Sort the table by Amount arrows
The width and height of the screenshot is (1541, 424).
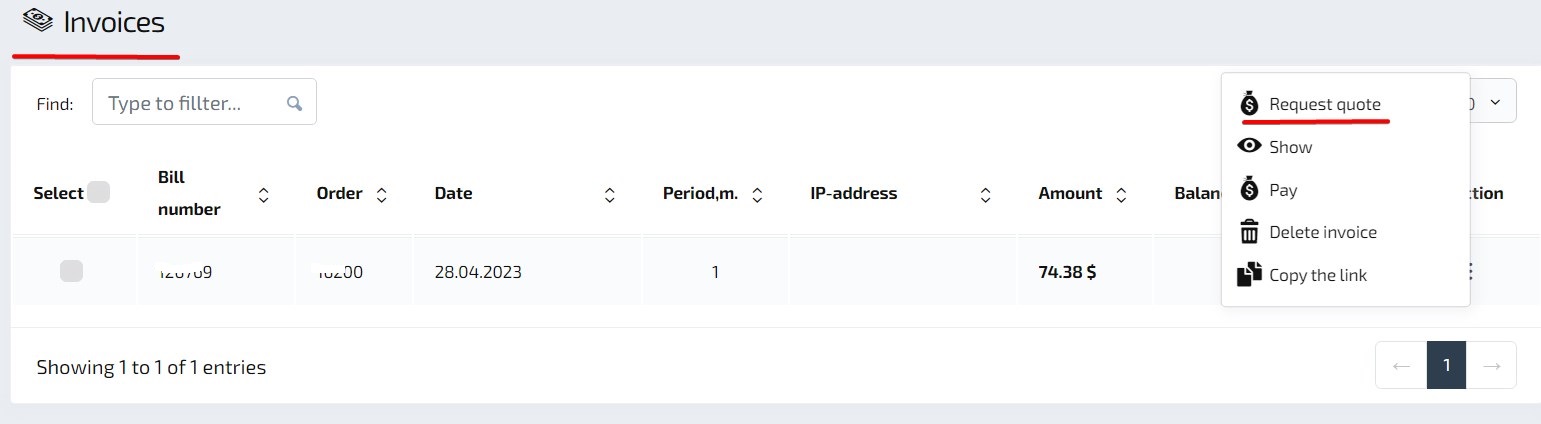[1121, 194]
